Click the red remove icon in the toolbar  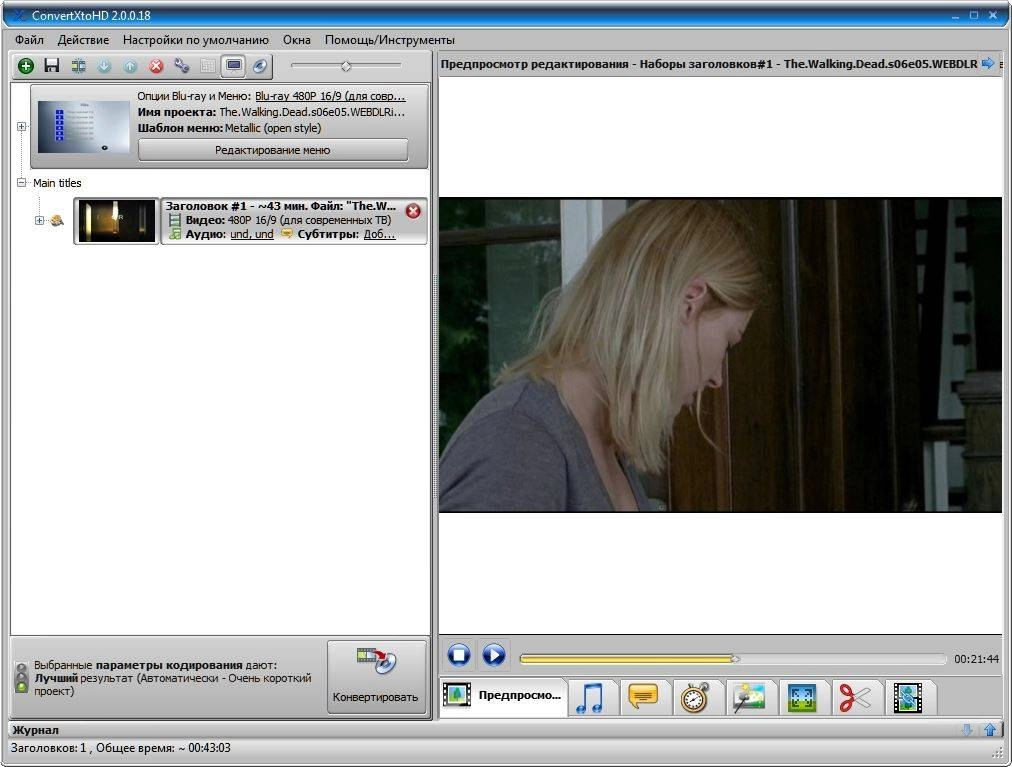click(156, 65)
